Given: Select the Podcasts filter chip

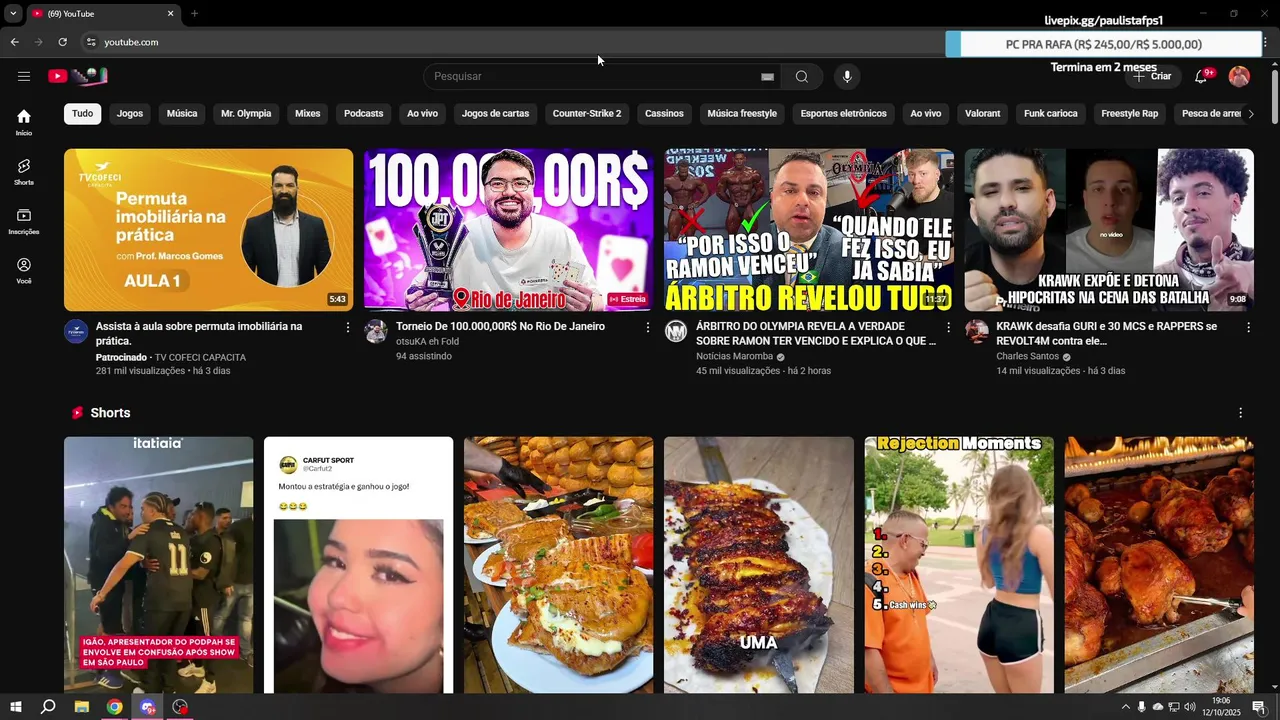Looking at the screenshot, I should 364,114.
